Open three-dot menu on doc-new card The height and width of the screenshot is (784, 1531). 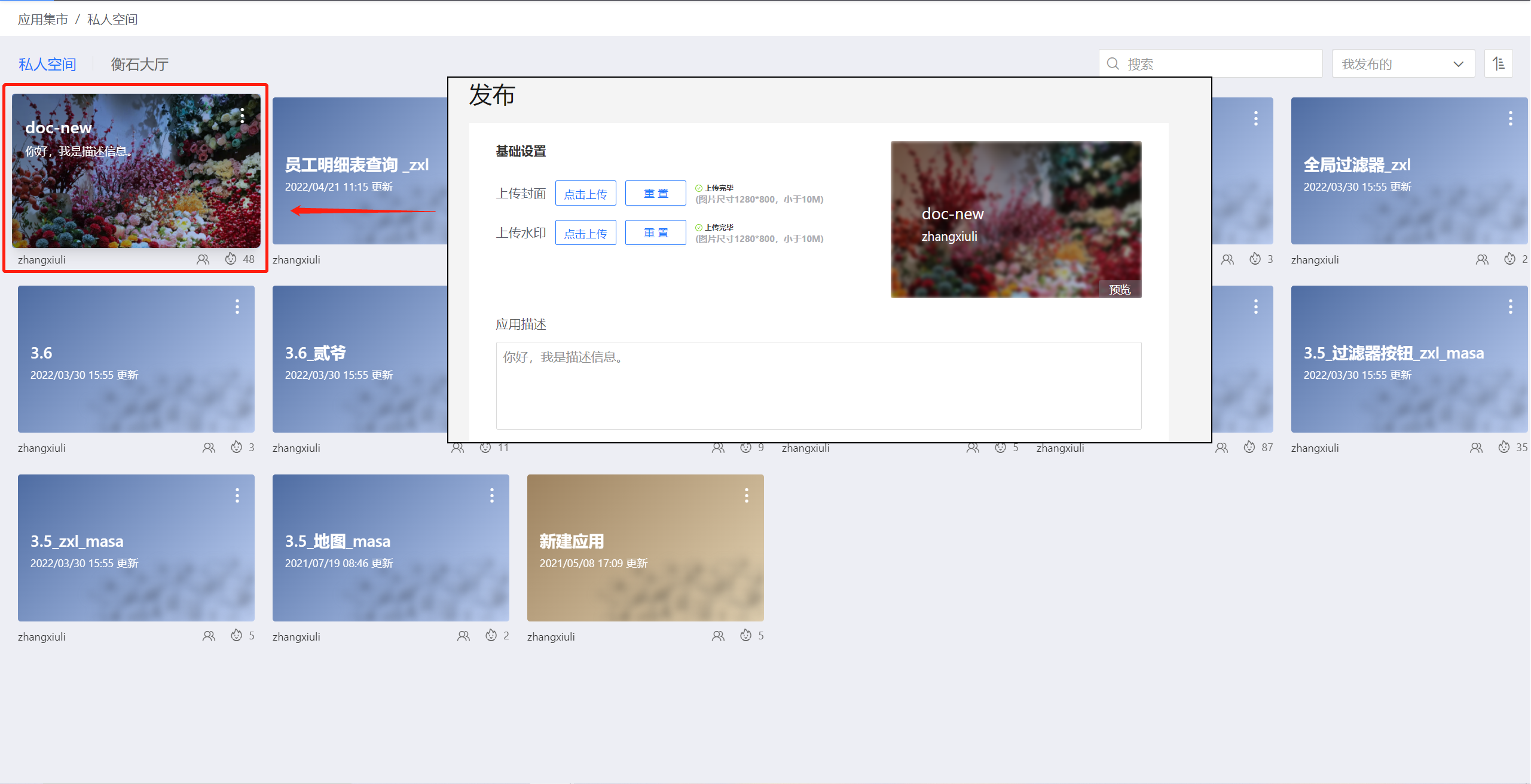(242, 116)
